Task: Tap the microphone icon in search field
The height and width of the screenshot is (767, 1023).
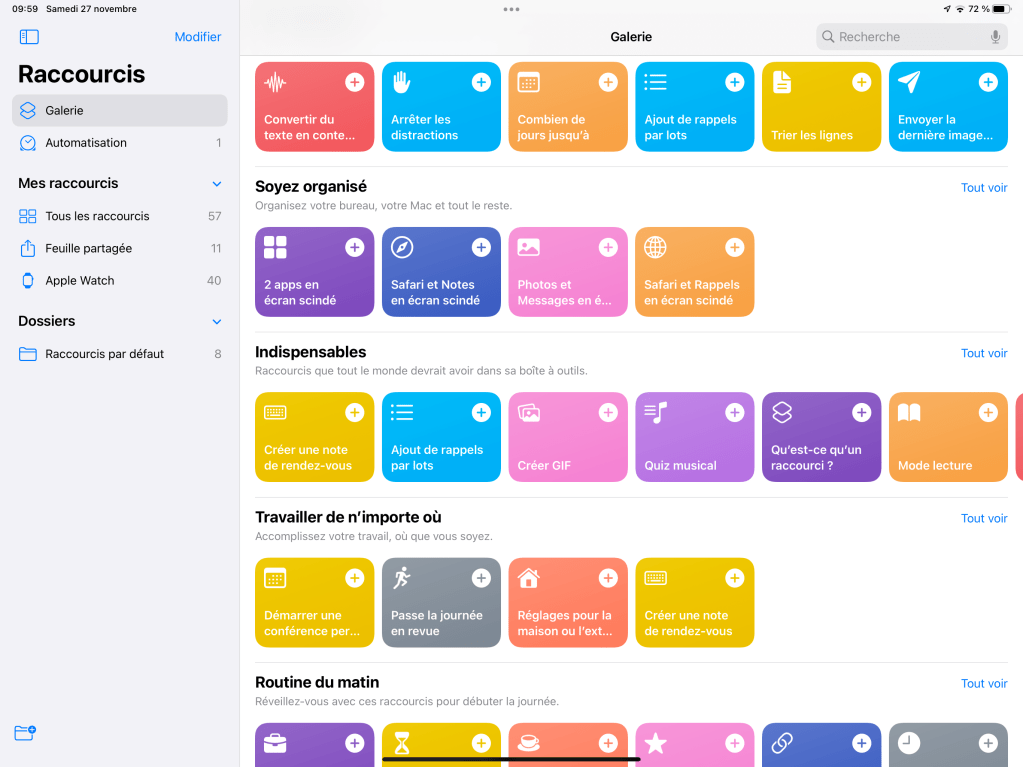Action: [x=995, y=37]
